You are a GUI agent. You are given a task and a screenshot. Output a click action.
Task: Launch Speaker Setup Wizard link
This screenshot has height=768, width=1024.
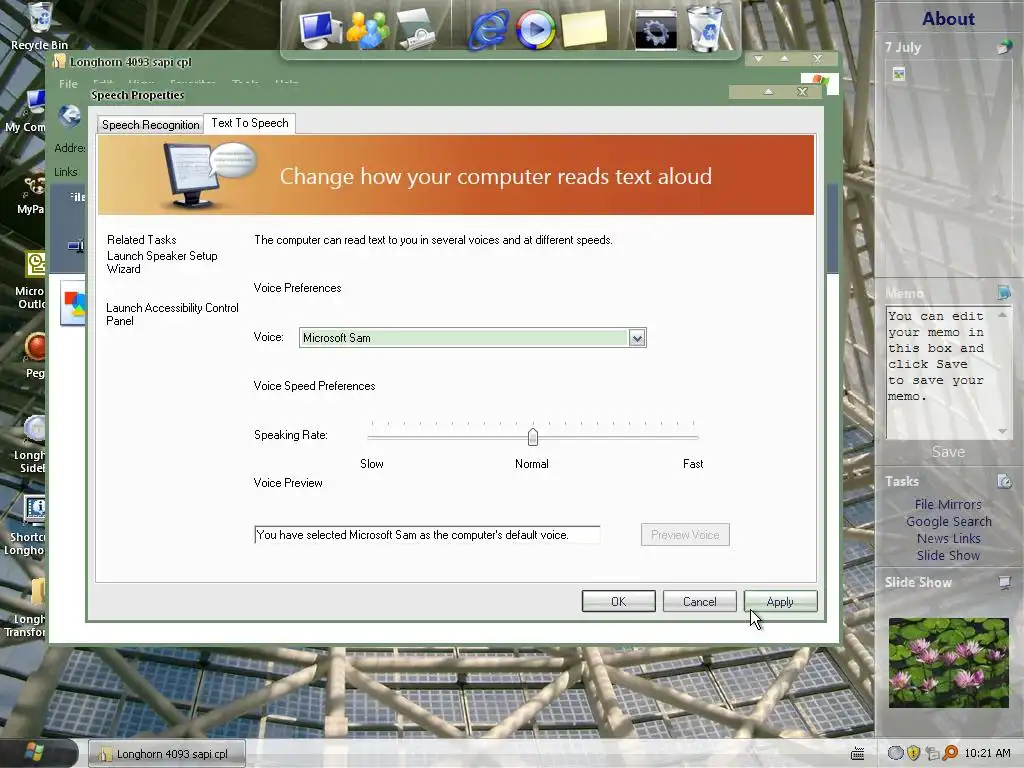(162, 263)
